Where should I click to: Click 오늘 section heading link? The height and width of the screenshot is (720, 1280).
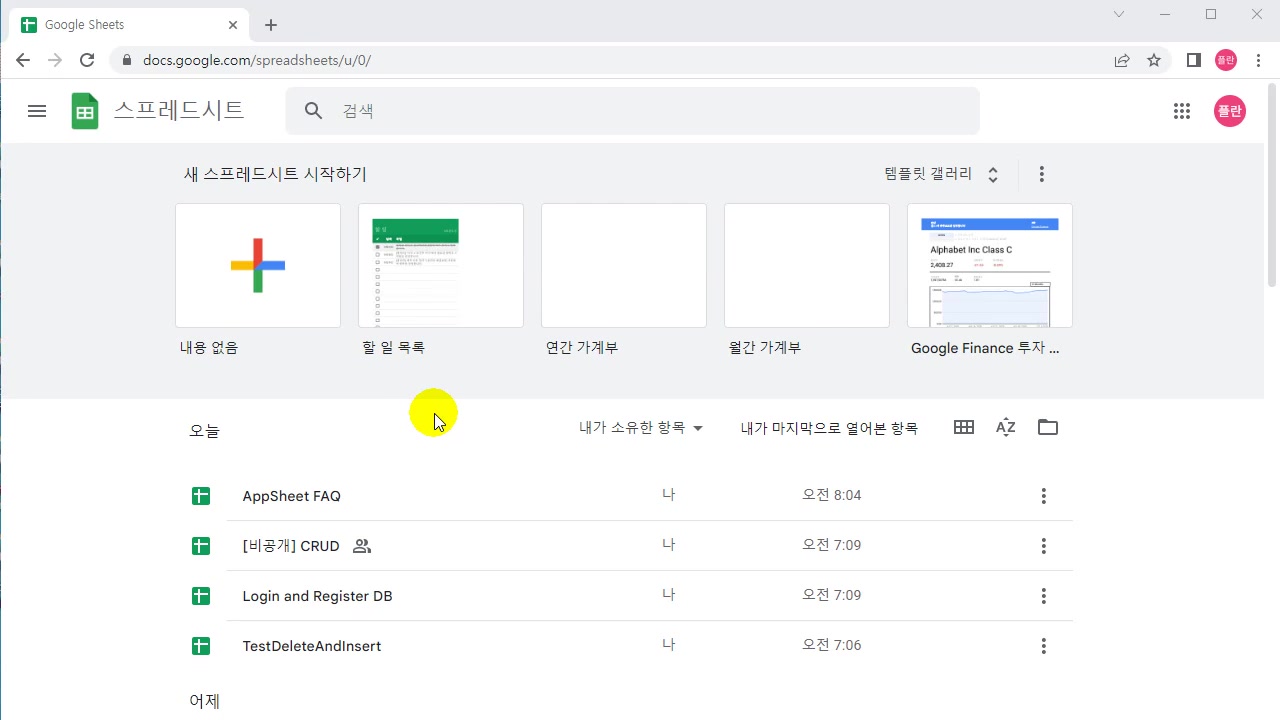click(204, 430)
